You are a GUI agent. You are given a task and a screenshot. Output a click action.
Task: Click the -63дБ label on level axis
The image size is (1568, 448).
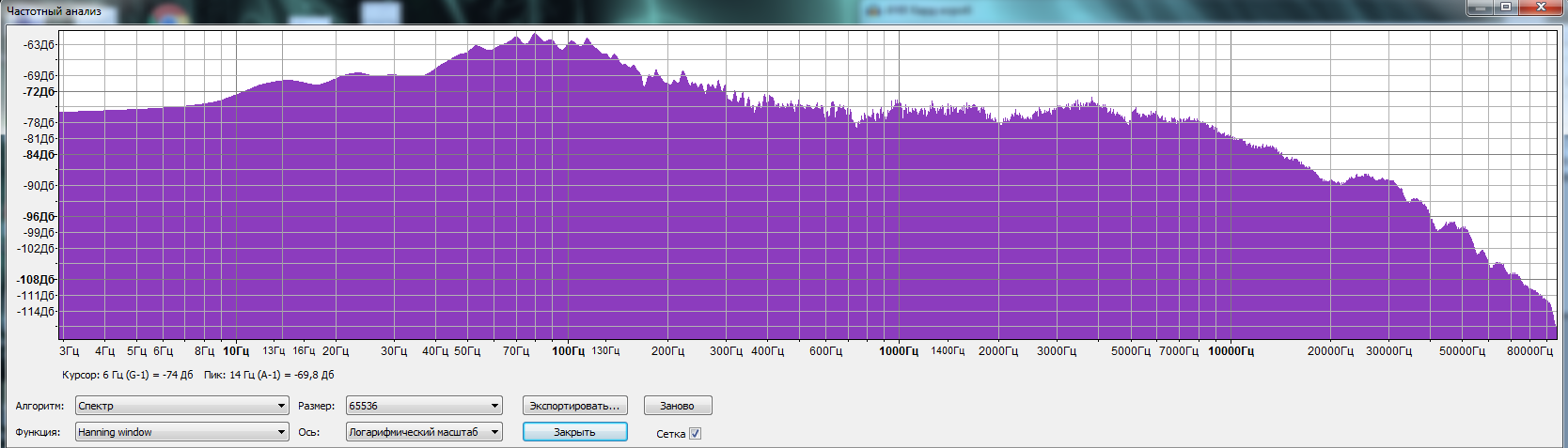pyautogui.click(x=39, y=45)
